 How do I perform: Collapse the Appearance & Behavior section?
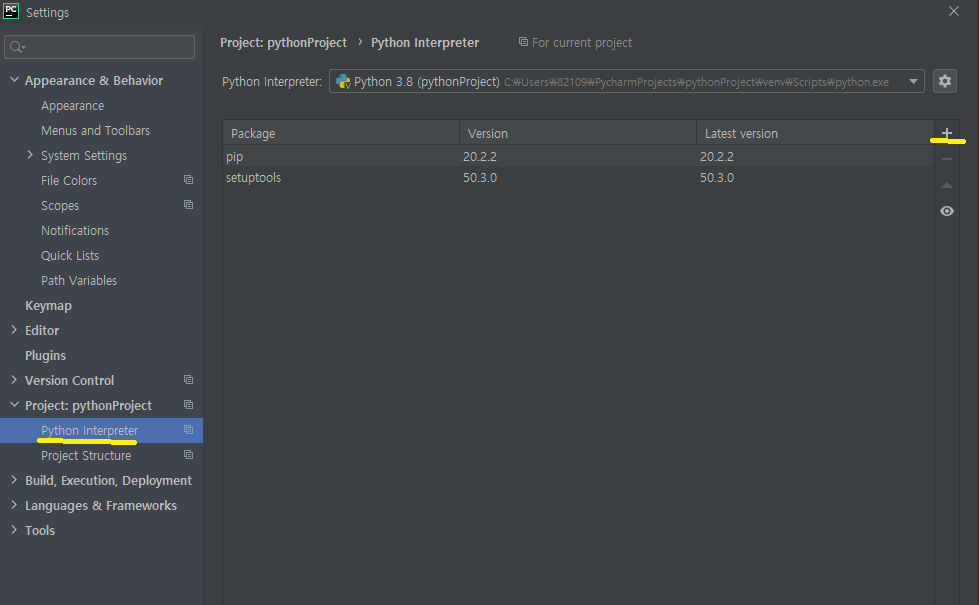point(14,80)
